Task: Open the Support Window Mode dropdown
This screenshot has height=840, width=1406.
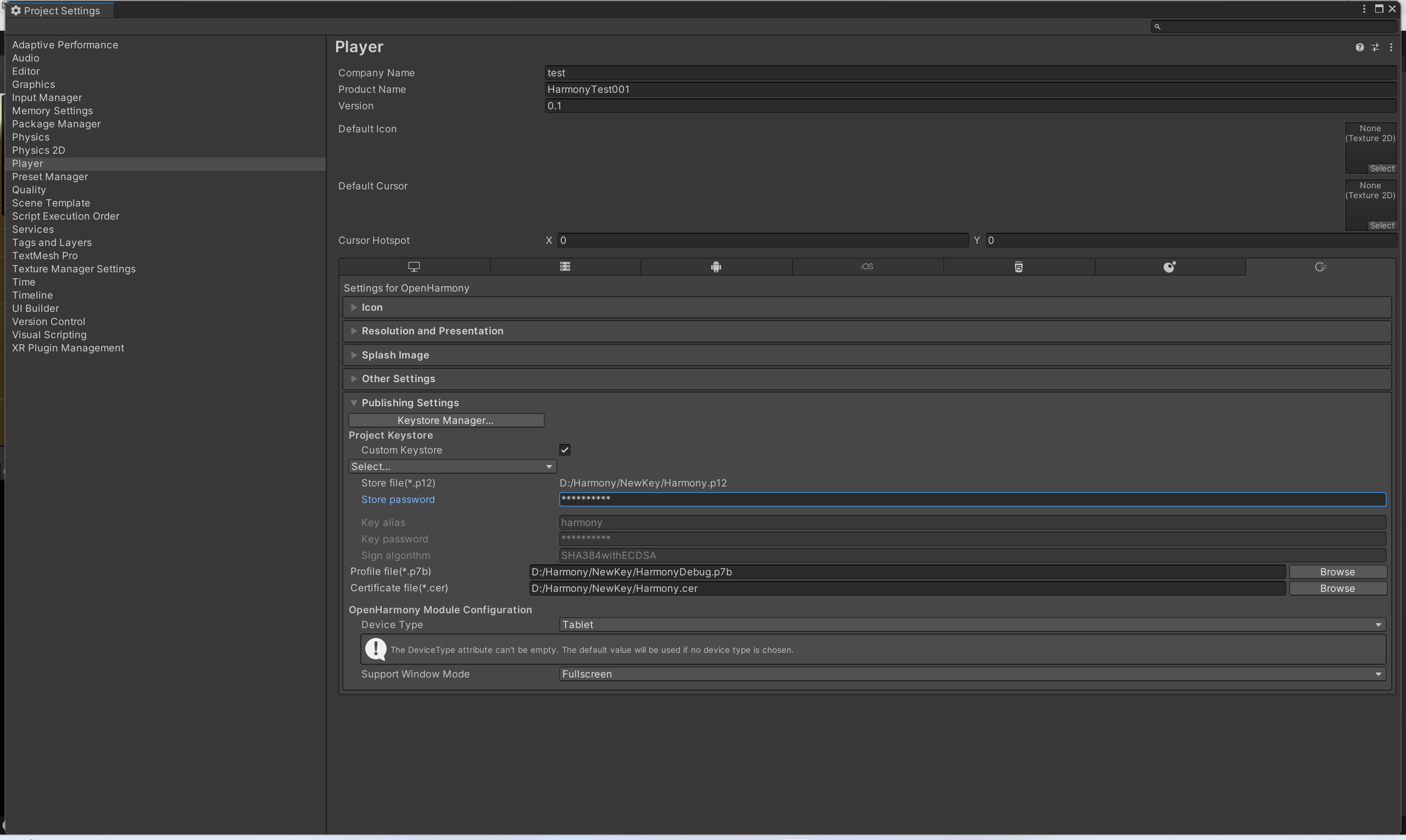Action: click(973, 674)
